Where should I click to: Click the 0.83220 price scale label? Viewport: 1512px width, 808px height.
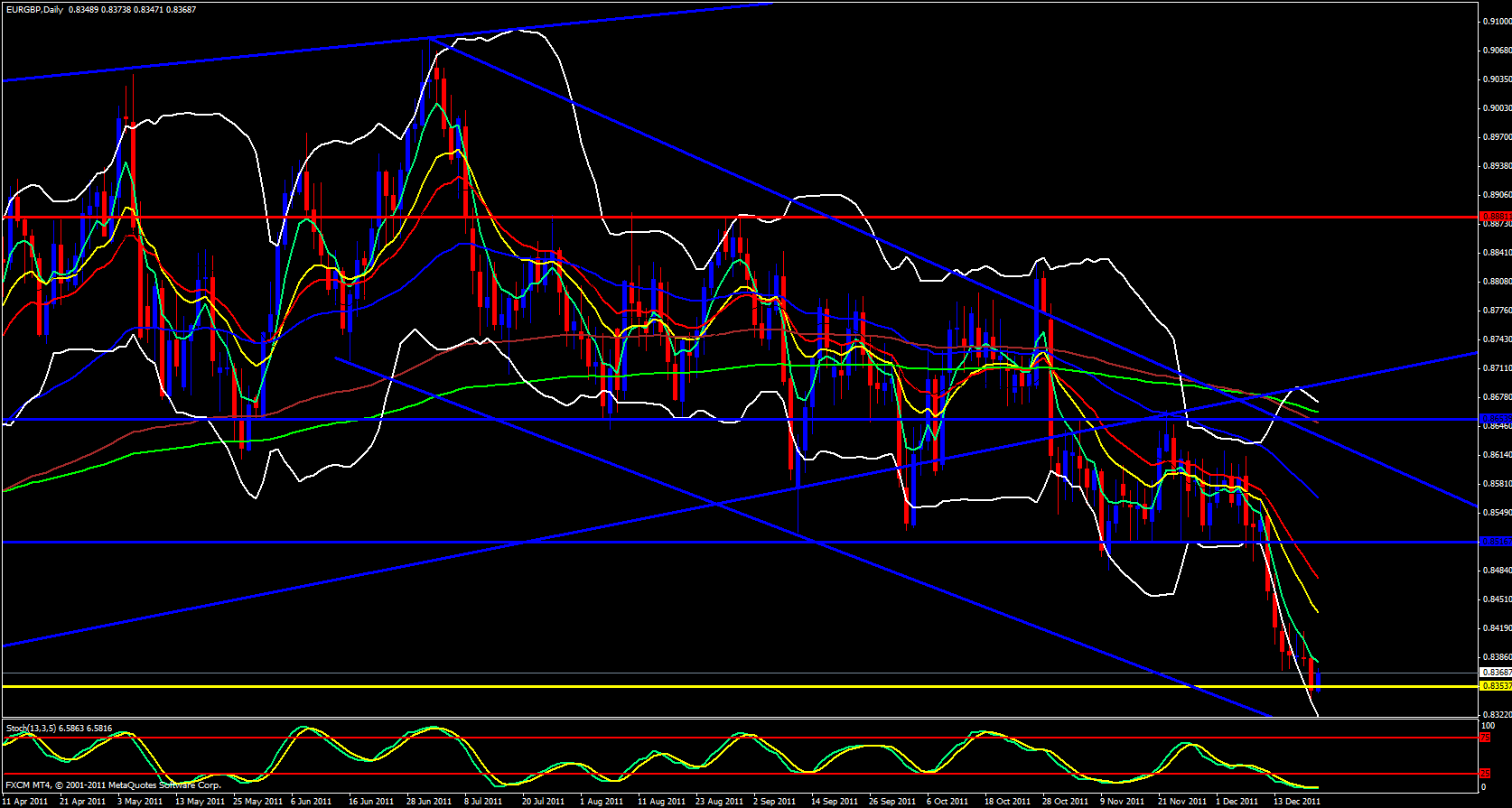1497,714
